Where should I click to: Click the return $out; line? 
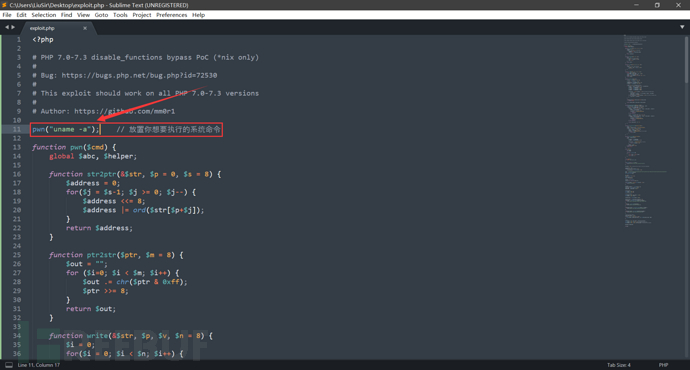coord(91,309)
